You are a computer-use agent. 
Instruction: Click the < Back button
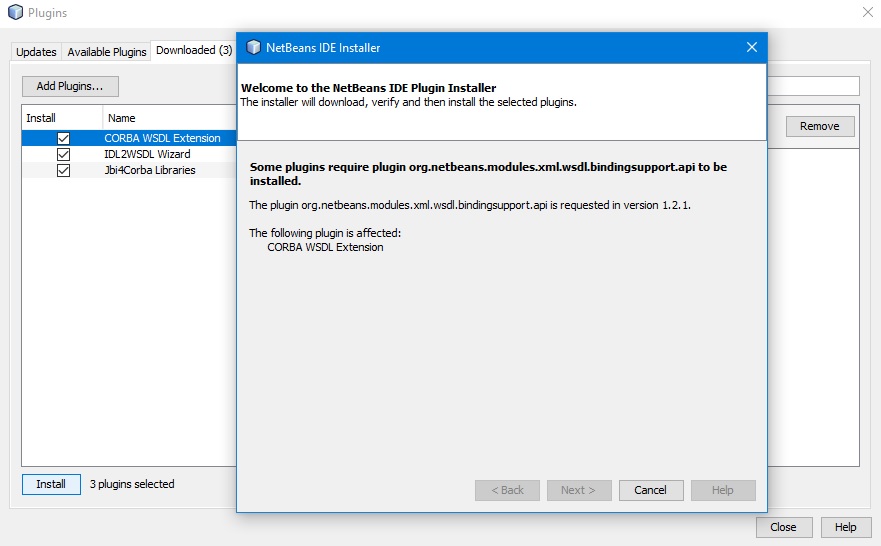(507, 490)
